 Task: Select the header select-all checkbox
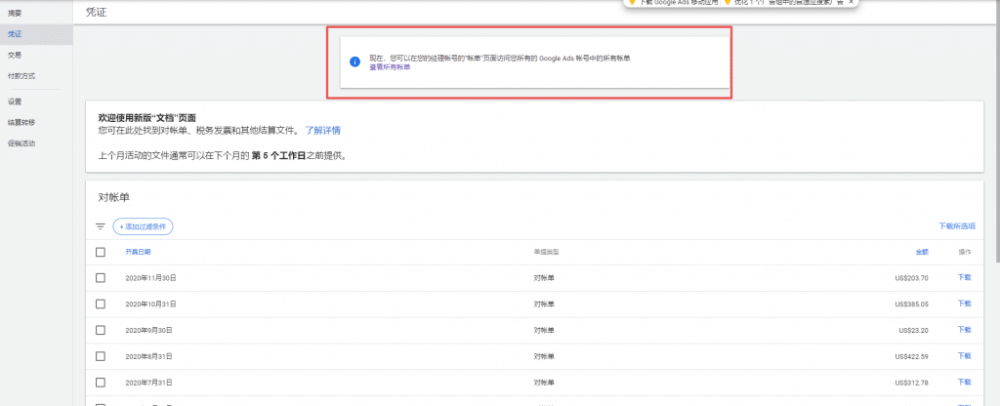pos(100,252)
